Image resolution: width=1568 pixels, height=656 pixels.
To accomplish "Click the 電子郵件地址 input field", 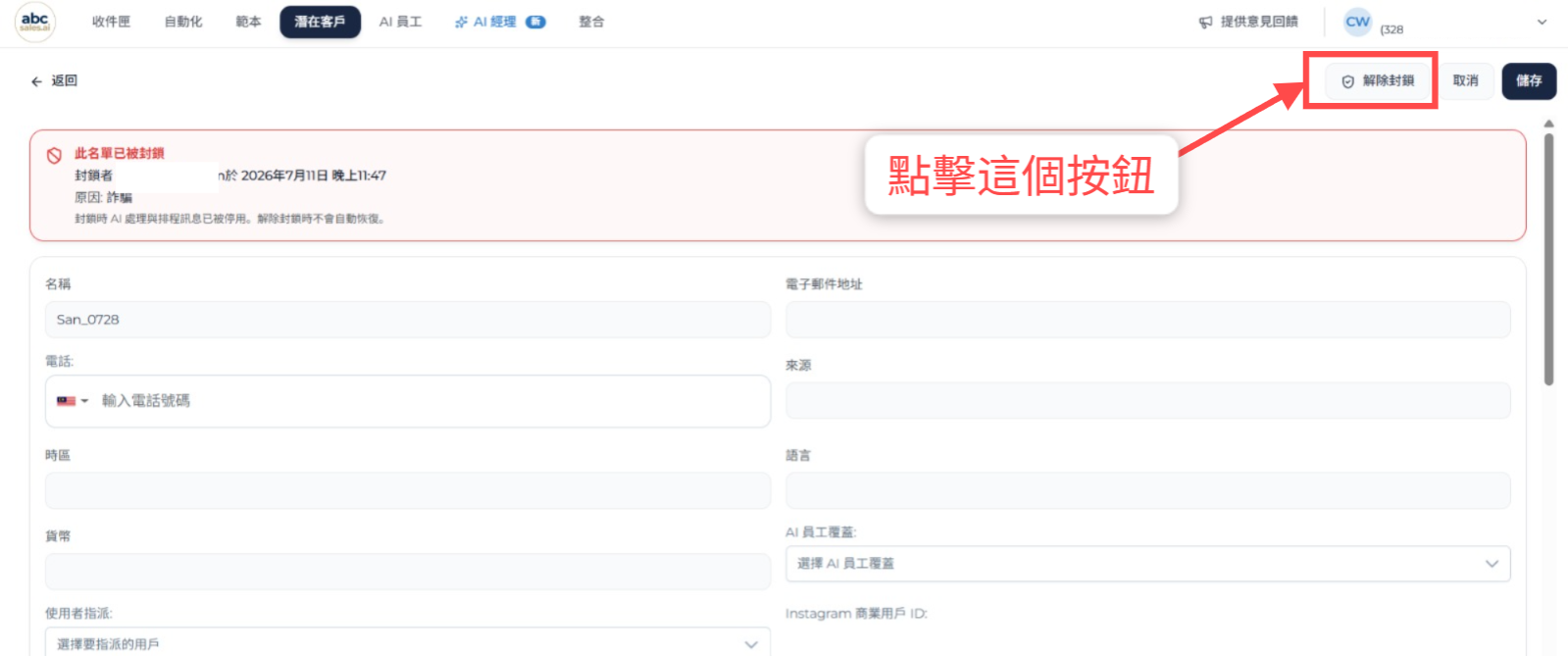I will [1148, 320].
